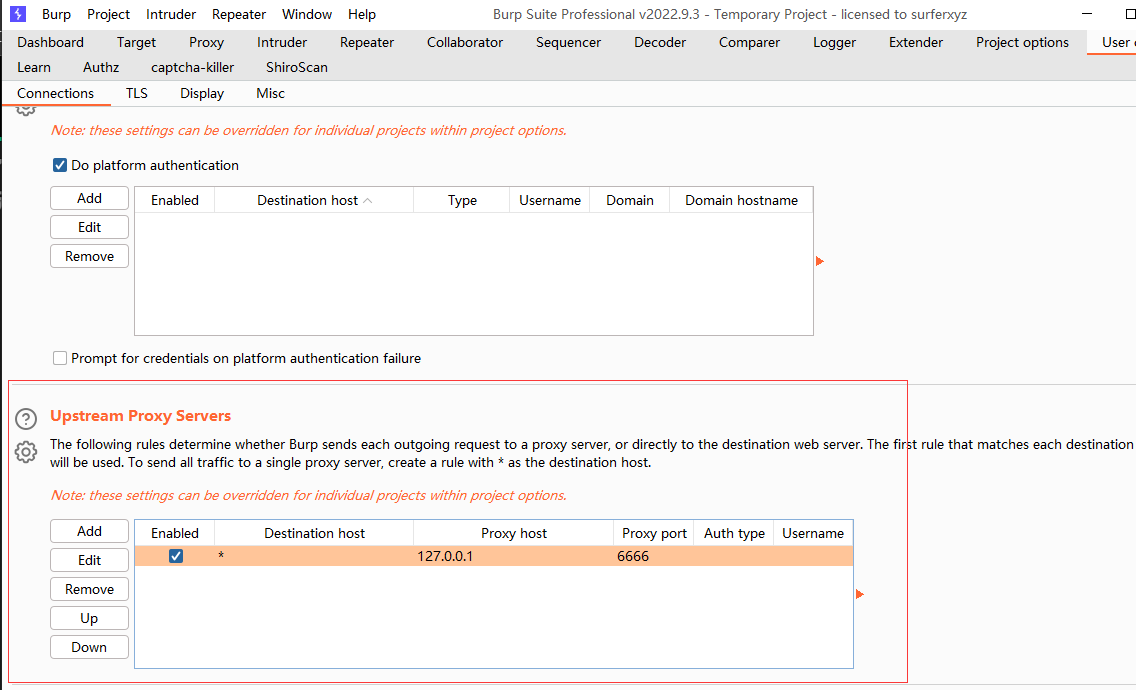
Task: Switch to the Repeater tool tab
Action: coord(367,42)
